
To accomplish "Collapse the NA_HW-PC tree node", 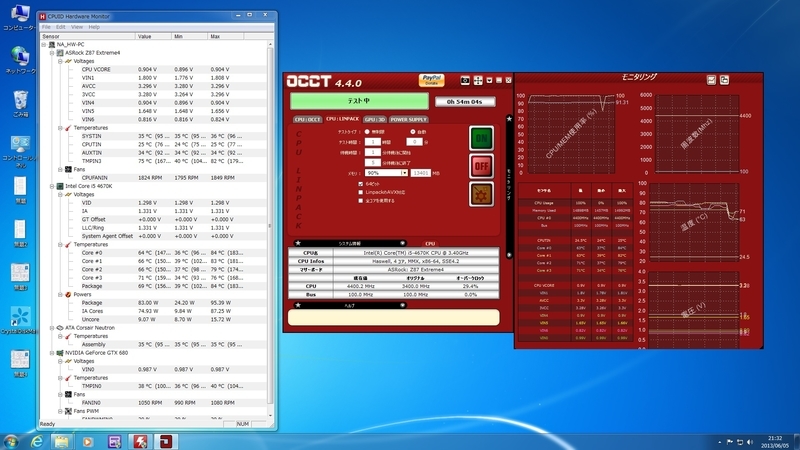I will (44, 44).
